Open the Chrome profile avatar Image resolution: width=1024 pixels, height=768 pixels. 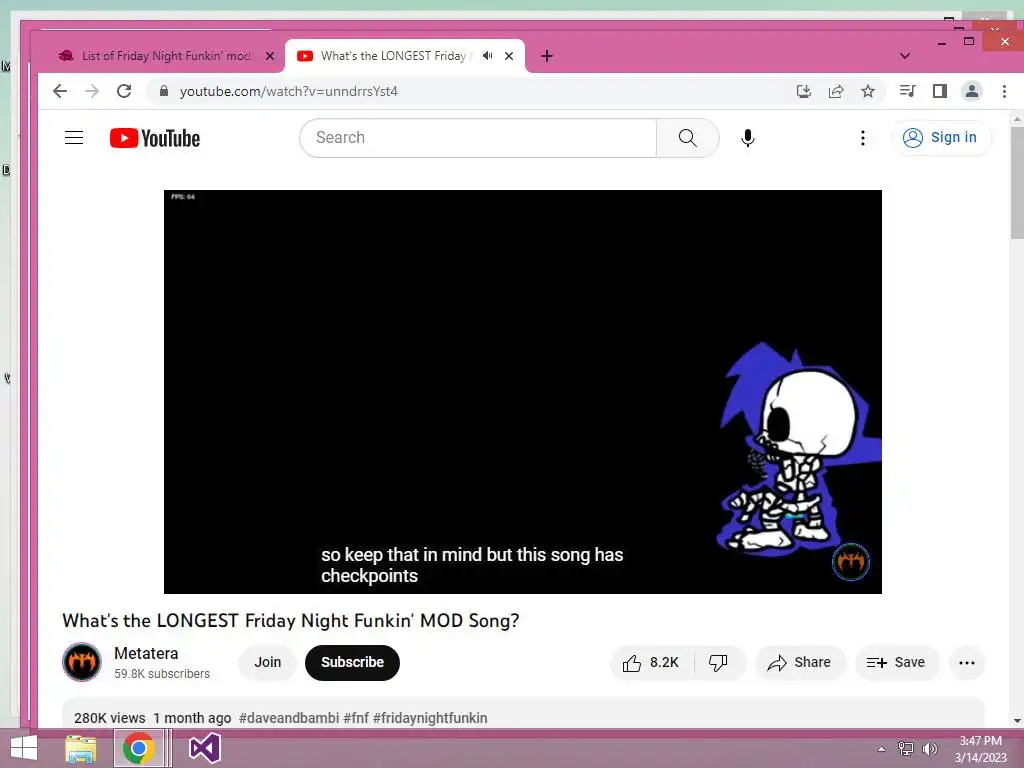pyautogui.click(x=972, y=91)
